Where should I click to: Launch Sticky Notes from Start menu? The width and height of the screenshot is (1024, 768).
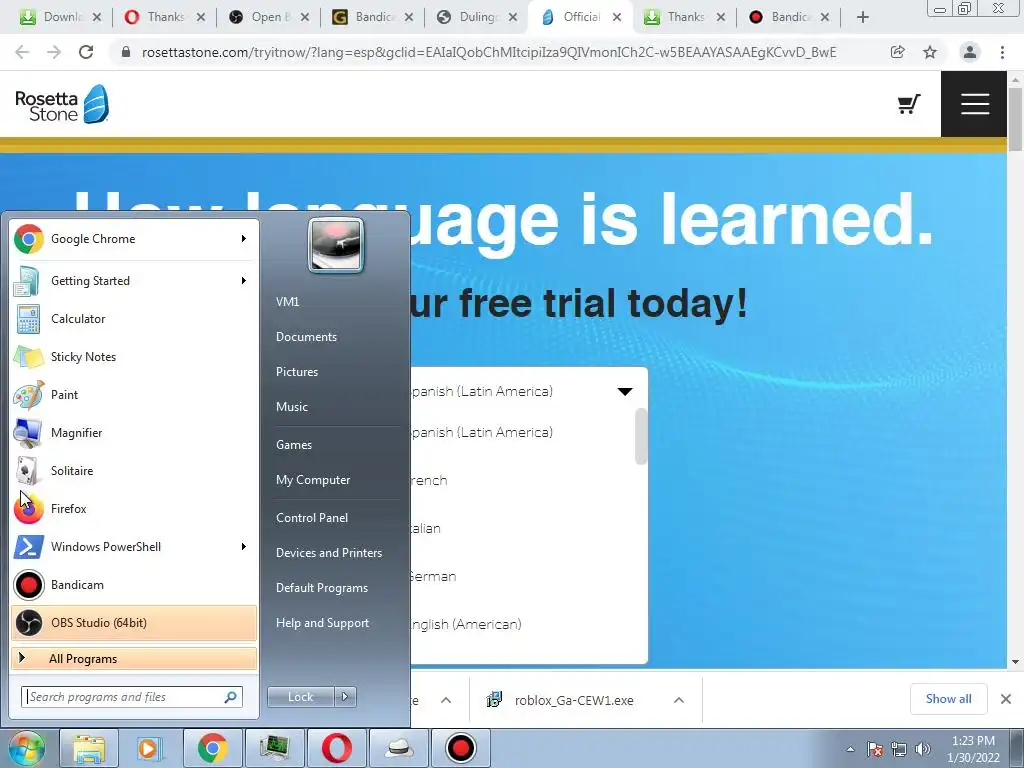[134, 357]
